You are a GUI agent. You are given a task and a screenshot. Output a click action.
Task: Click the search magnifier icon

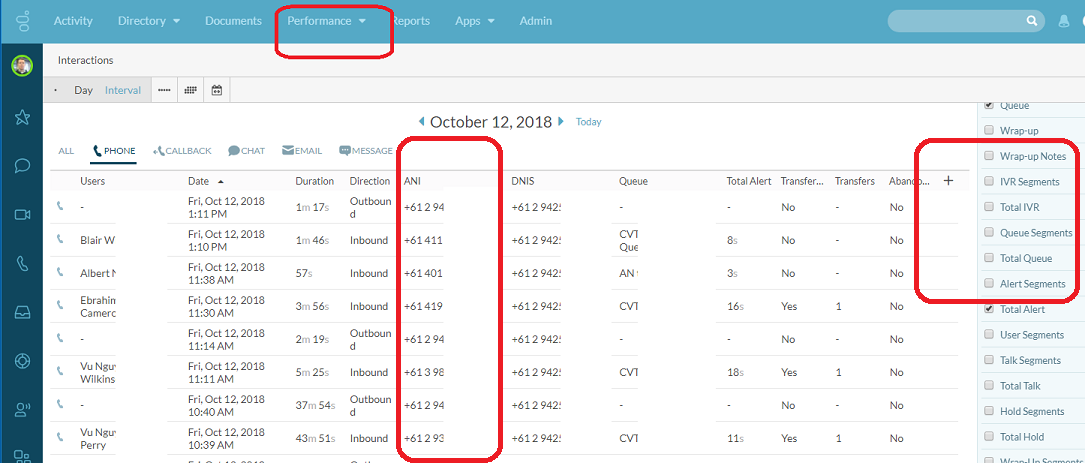click(1032, 21)
